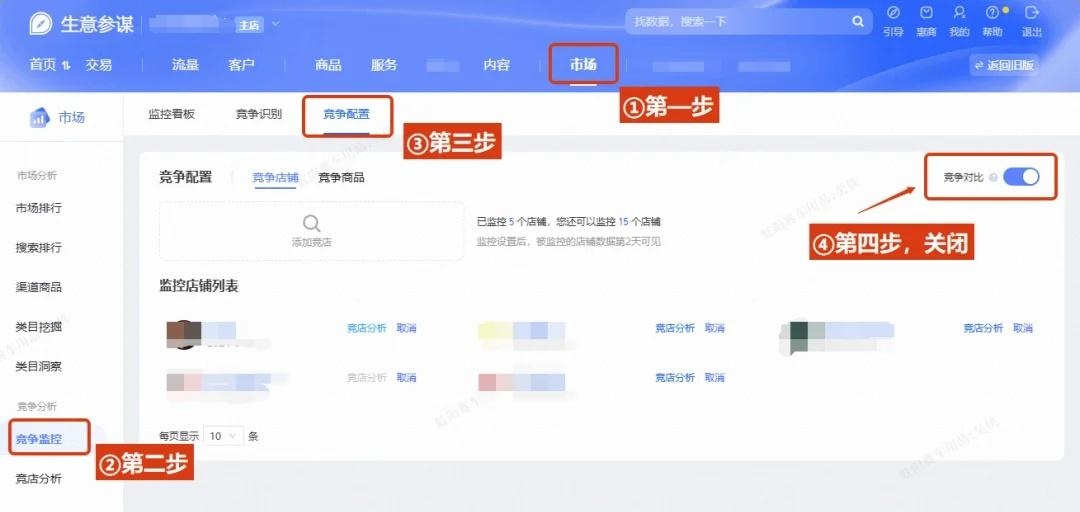1080x512 pixels.
Task: Open 渠道商品 in the sidebar
Action: (x=39, y=287)
